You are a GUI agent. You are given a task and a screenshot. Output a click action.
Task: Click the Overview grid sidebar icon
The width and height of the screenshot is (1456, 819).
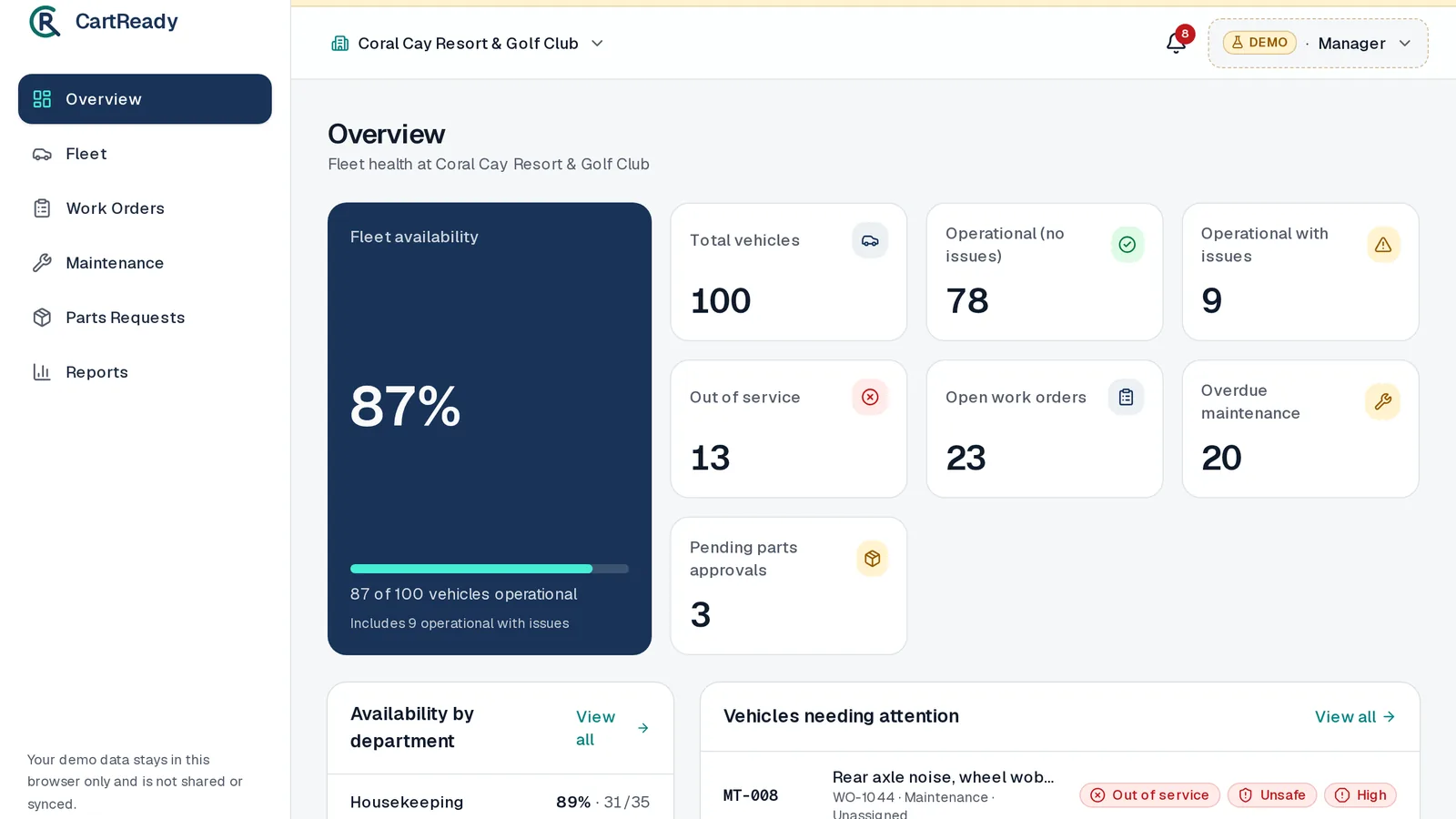[x=42, y=99]
